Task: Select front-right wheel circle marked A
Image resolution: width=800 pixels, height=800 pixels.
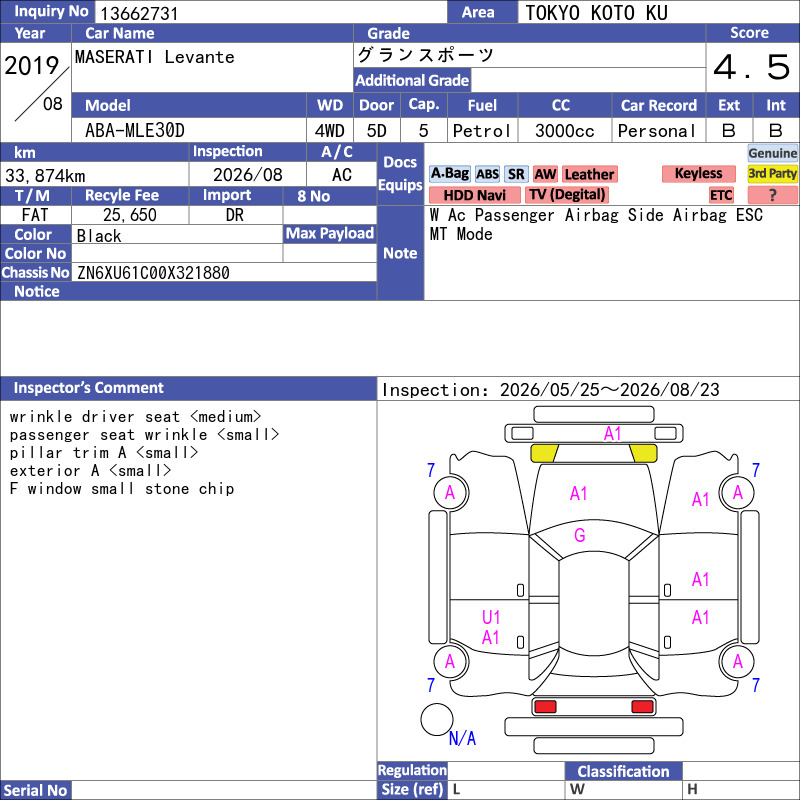Action: pos(737,492)
